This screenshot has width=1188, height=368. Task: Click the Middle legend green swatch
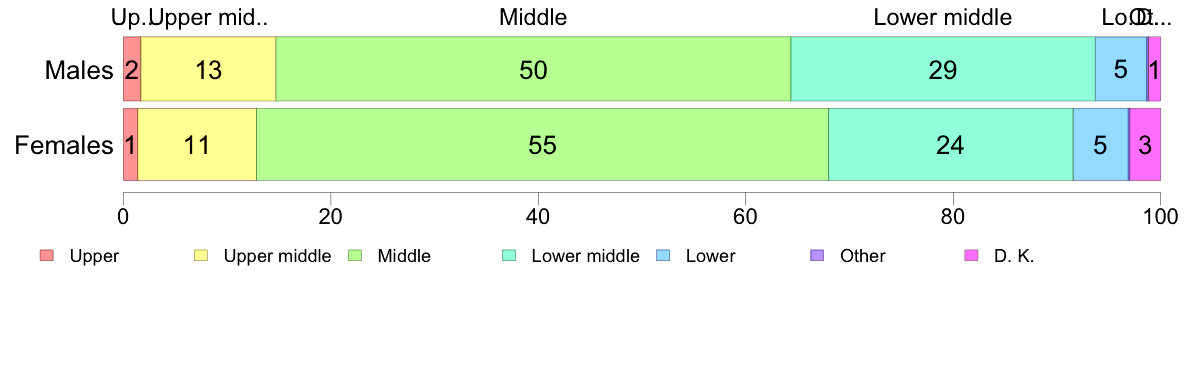pos(355,256)
